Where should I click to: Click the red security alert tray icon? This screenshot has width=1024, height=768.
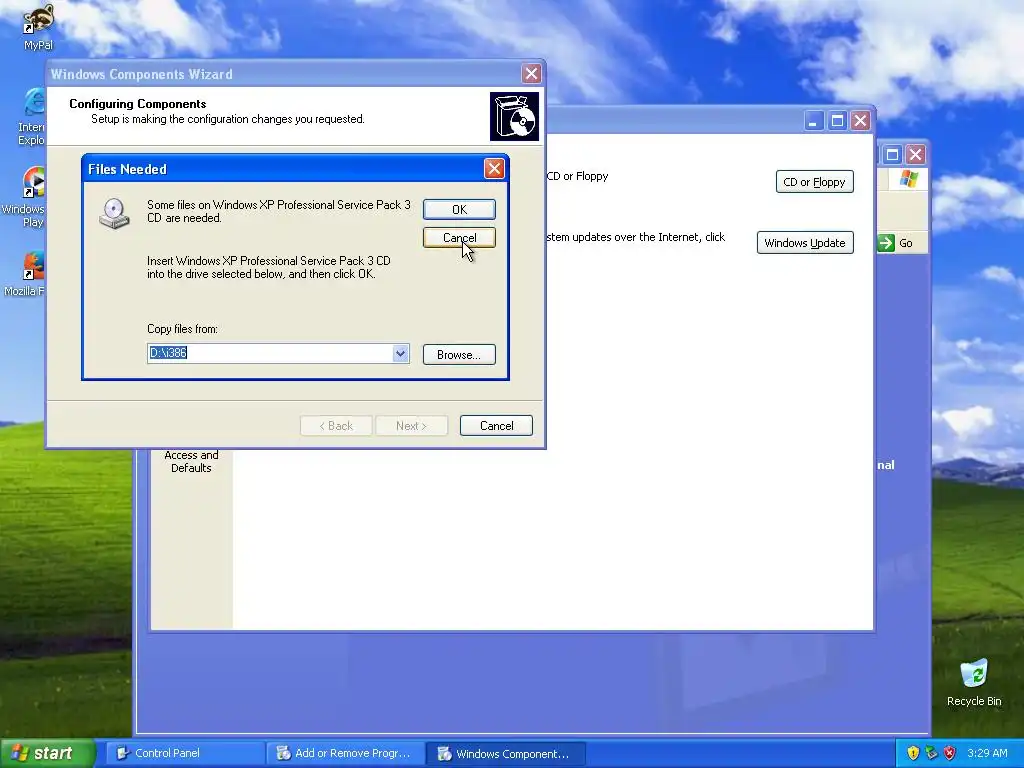click(x=950, y=753)
